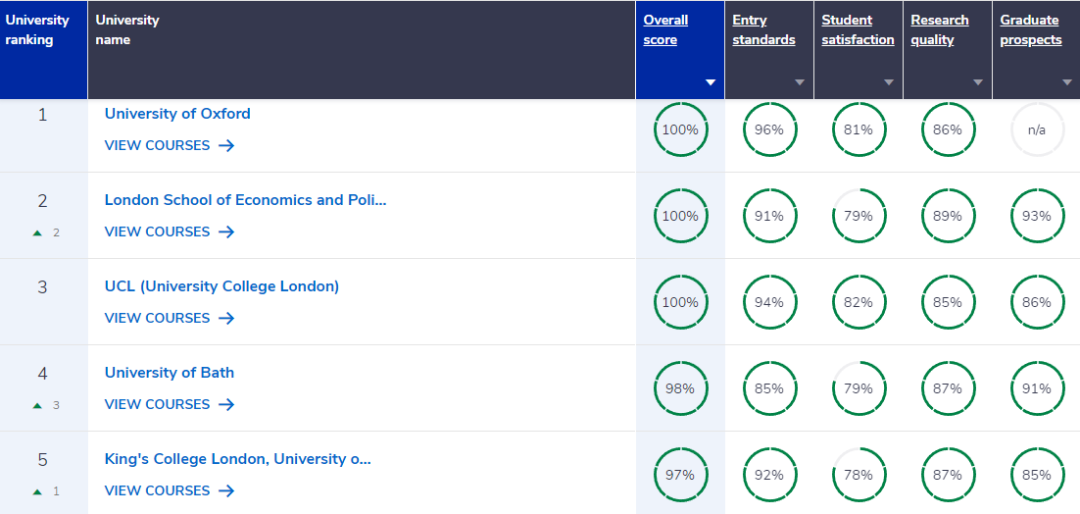Click LSE's 93% graduate prospects circle
Image resolution: width=1080 pixels, height=514 pixels.
1036,216
